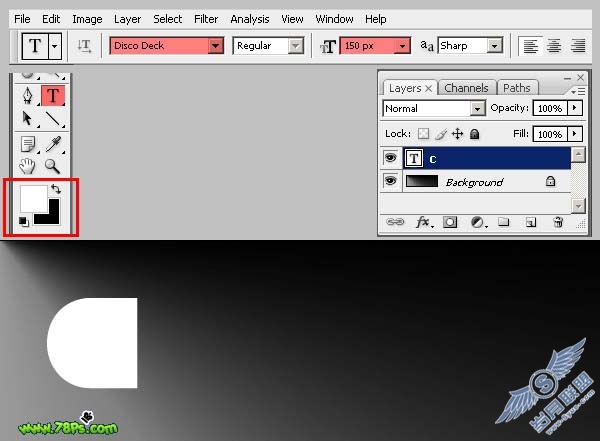Toggle visibility of the C text layer
Viewport: 600px width, 441px height.
(390, 157)
